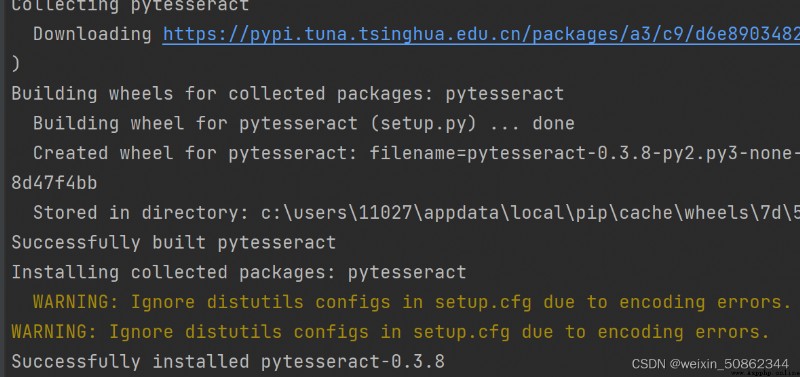Click the word 'done' after setup.py

[x=554, y=123]
